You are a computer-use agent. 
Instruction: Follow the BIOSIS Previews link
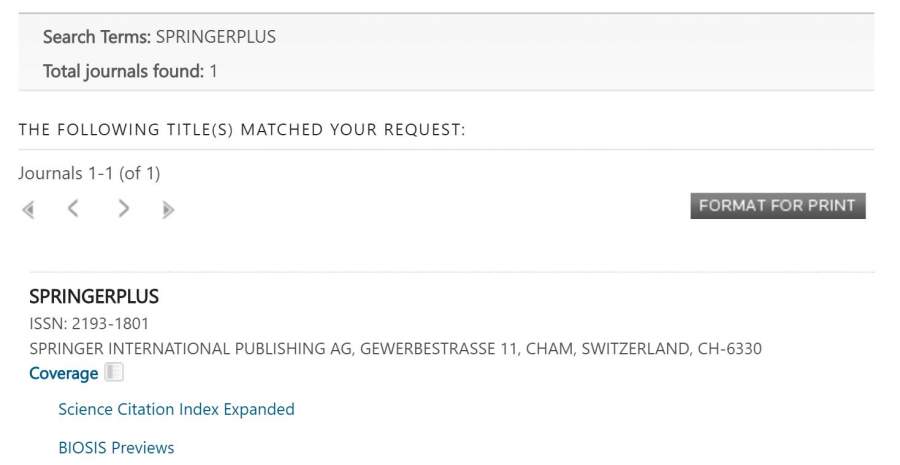(x=116, y=447)
